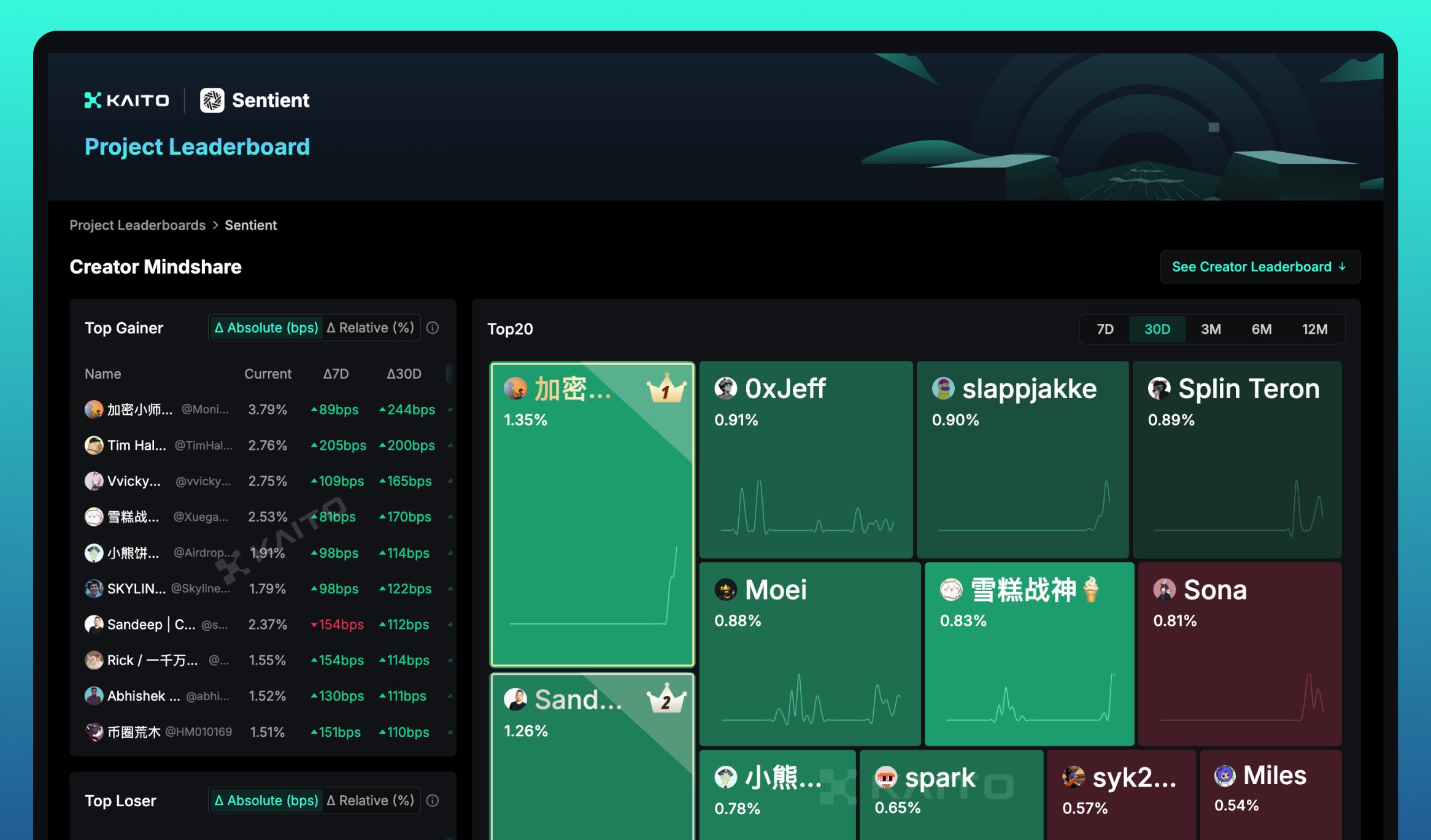
Task: Switch timeframe to the 7D tab
Action: point(1104,329)
